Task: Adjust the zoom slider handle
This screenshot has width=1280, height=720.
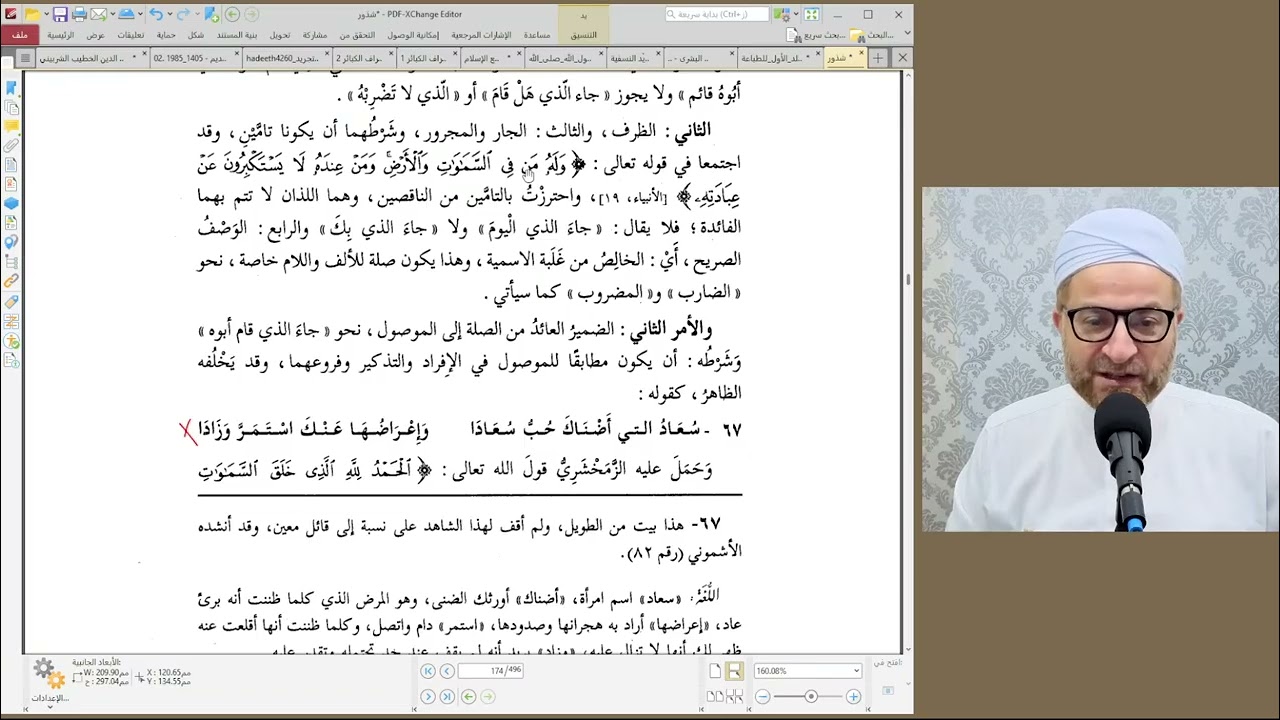Action: 811,696
